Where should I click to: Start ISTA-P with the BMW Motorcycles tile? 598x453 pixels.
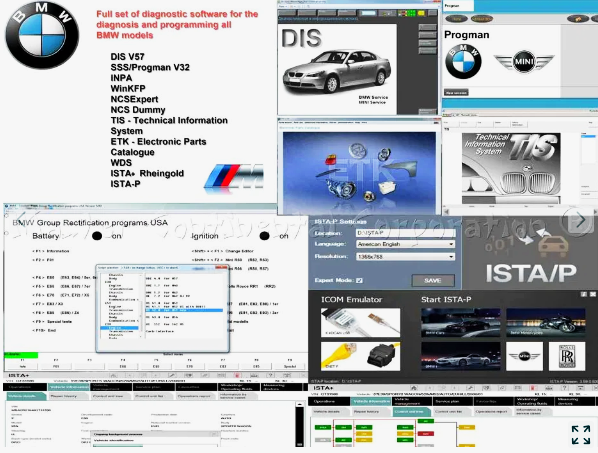[546, 323]
